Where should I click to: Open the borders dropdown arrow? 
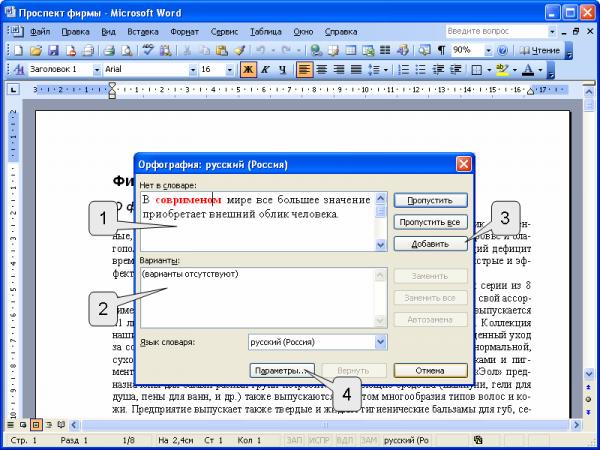(x=489, y=70)
